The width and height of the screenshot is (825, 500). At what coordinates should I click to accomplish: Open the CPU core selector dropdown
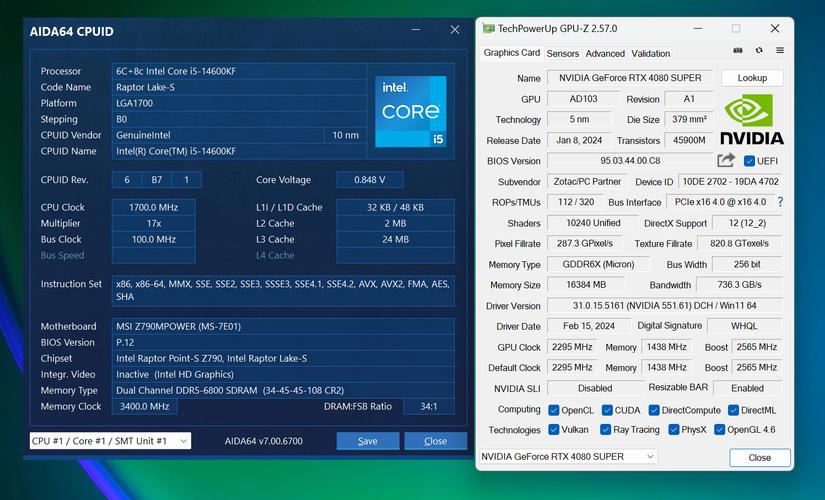tap(110, 441)
